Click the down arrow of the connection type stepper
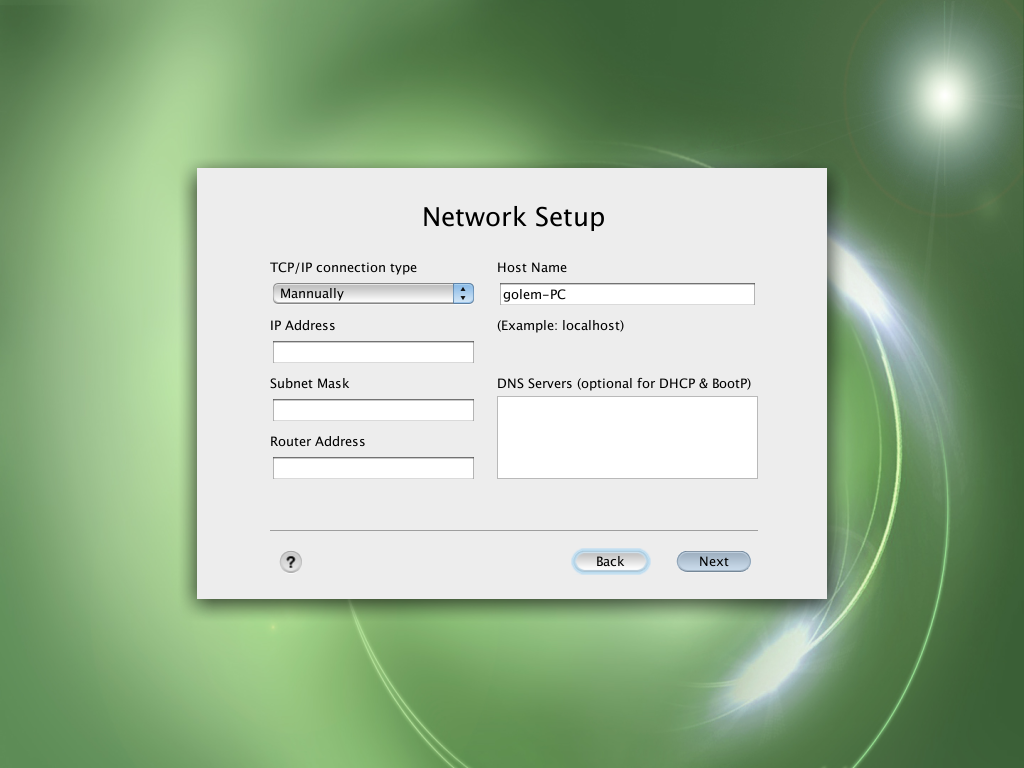 (x=461, y=297)
